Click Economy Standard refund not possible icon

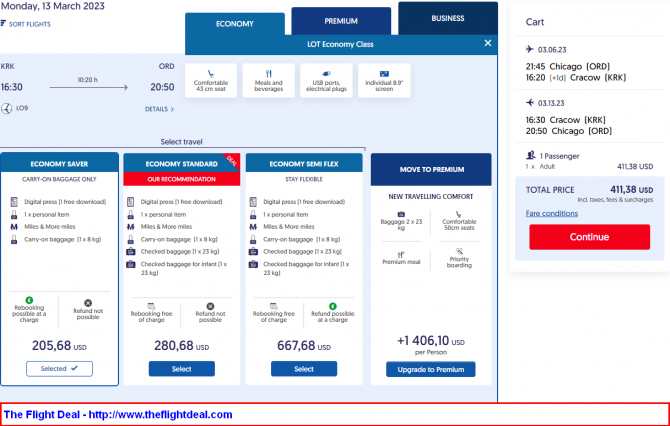click(210, 306)
